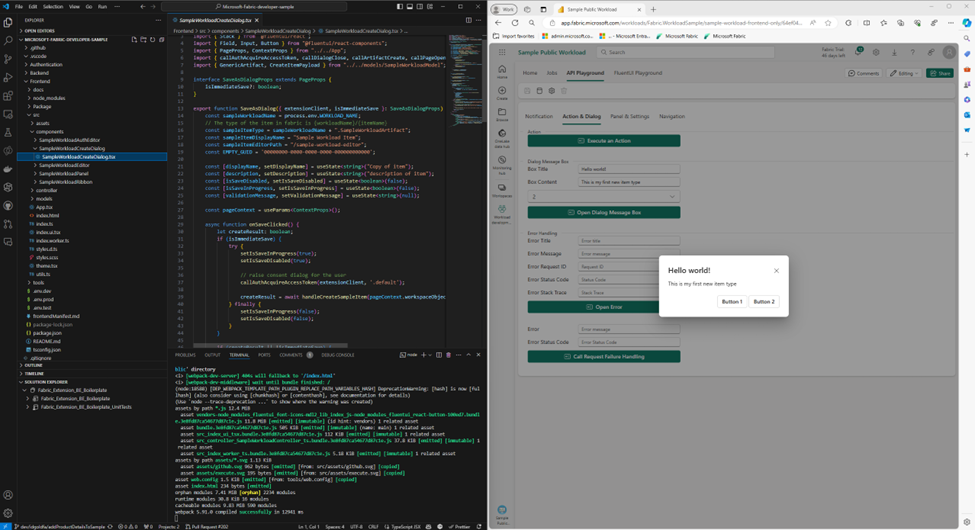Close the Hello world dialog
The width and height of the screenshot is (975, 530).
click(x=776, y=271)
